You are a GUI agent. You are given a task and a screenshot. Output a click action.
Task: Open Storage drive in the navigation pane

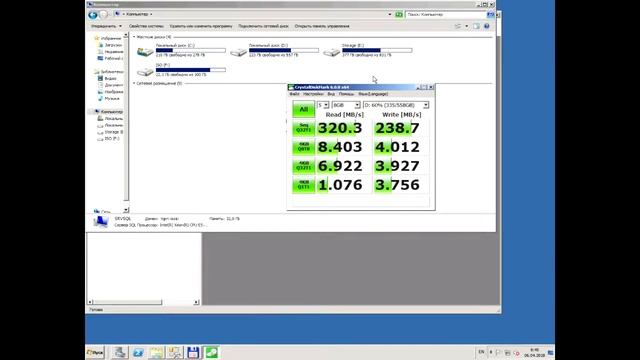[x=110, y=132]
